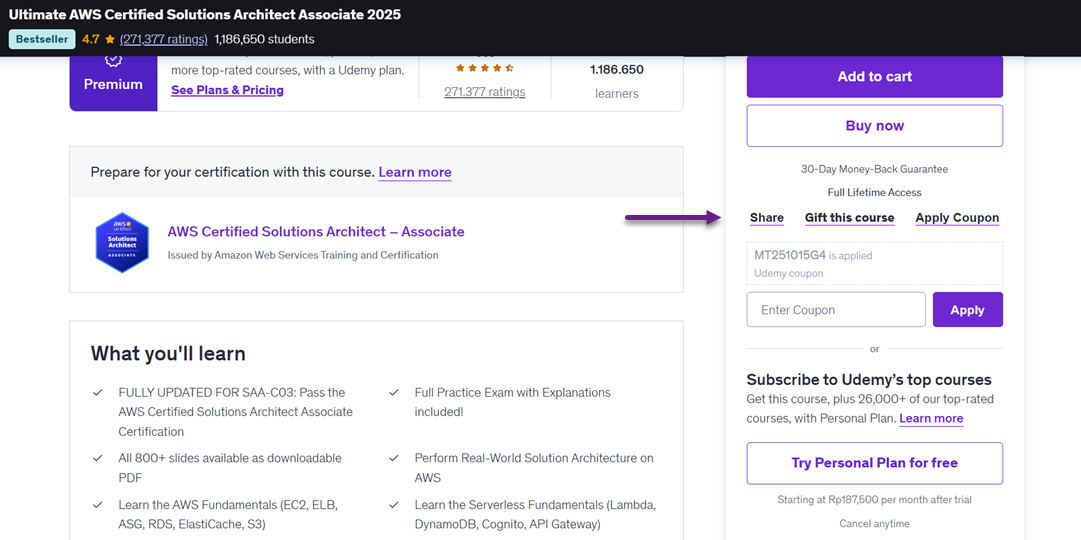Click the AWS Solutions Architect hexagon badge

(122, 243)
